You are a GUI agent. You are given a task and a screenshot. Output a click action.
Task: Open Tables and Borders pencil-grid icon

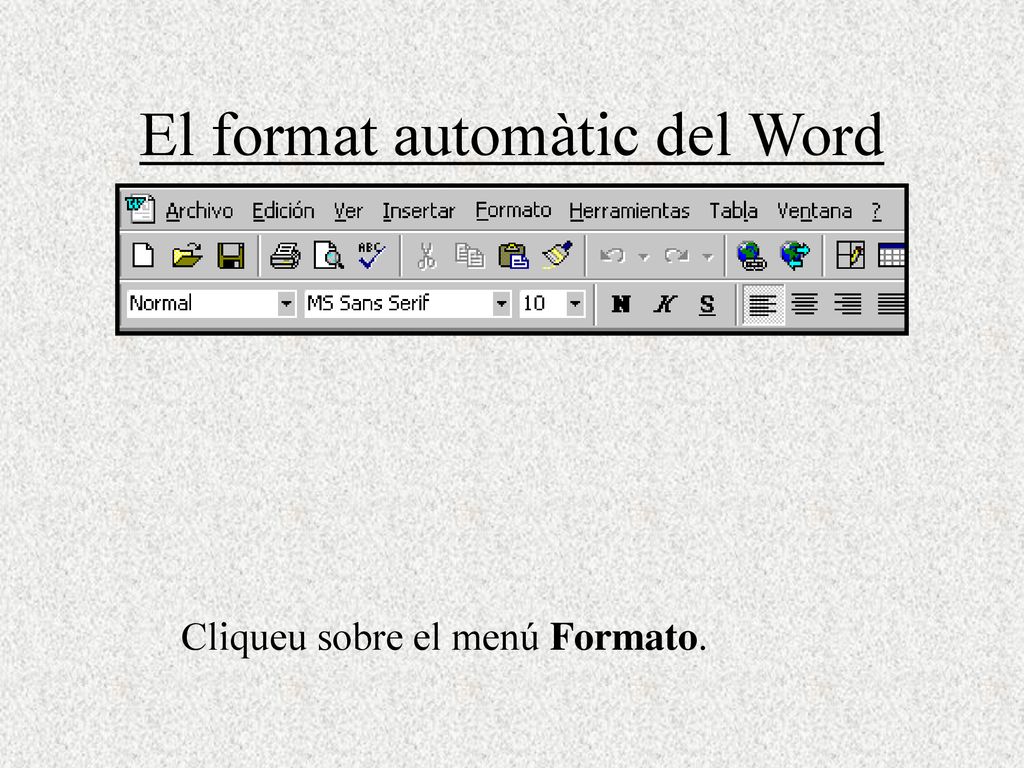(x=850, y=255)
